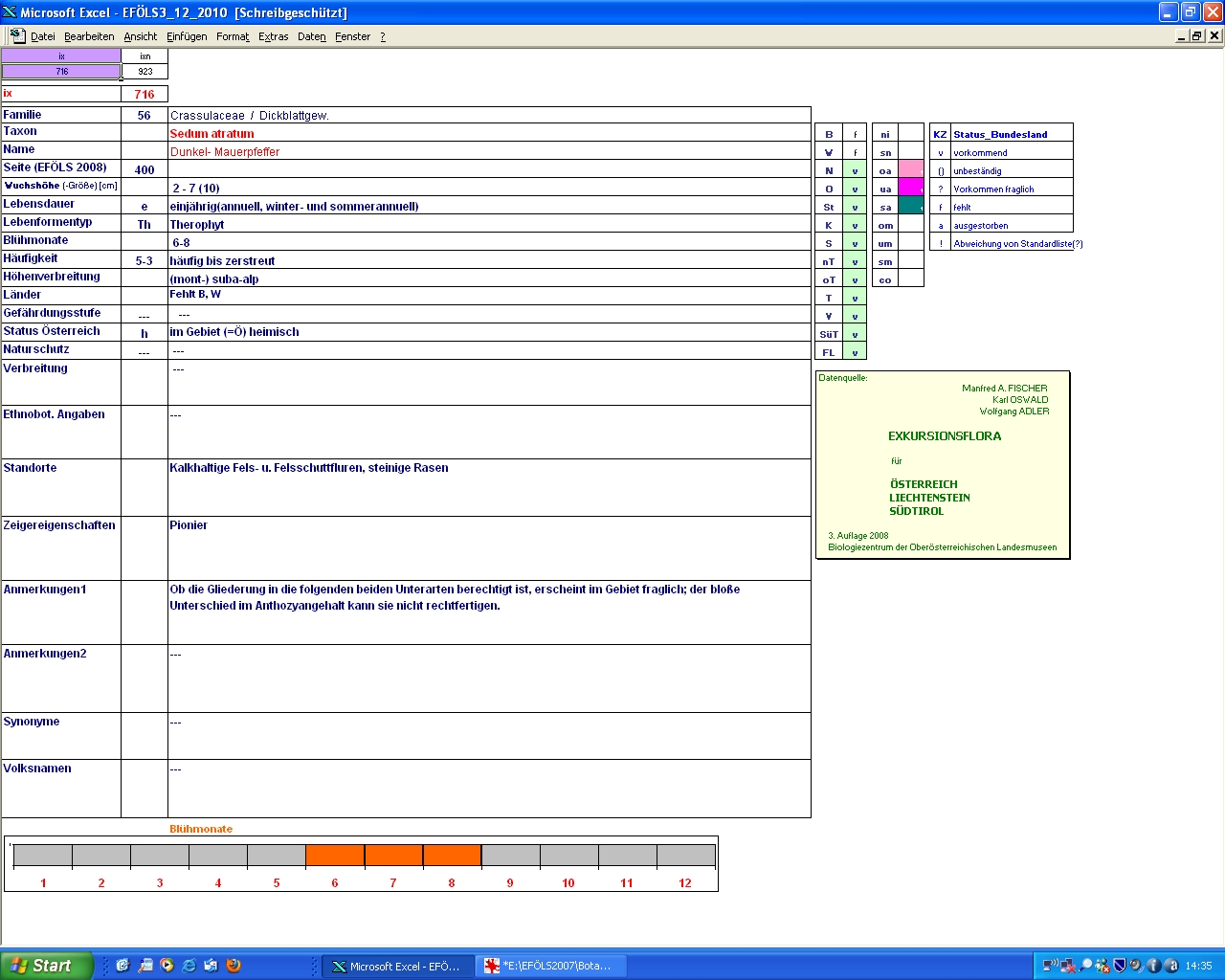Click the magnifier tray icon

point(1085,966)
